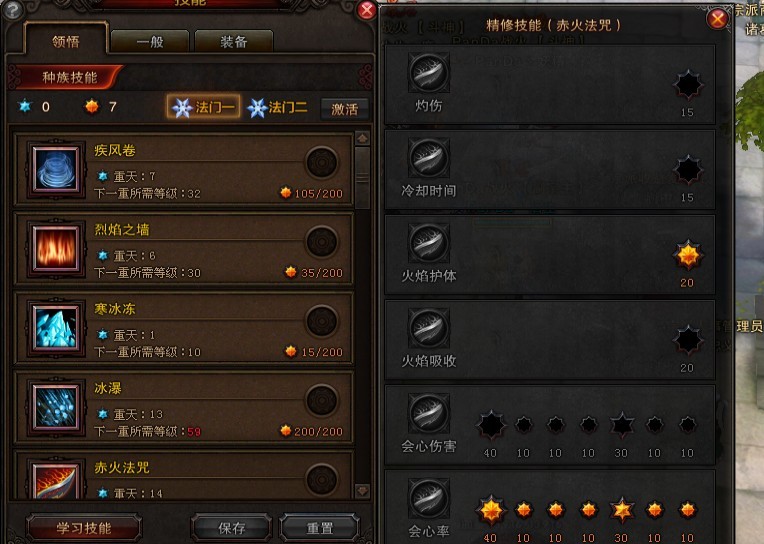Select the 疾风卷 whirlwind skill icon
Image resolution: width=764 pixels, height=544 pixels.
(56, 169)
